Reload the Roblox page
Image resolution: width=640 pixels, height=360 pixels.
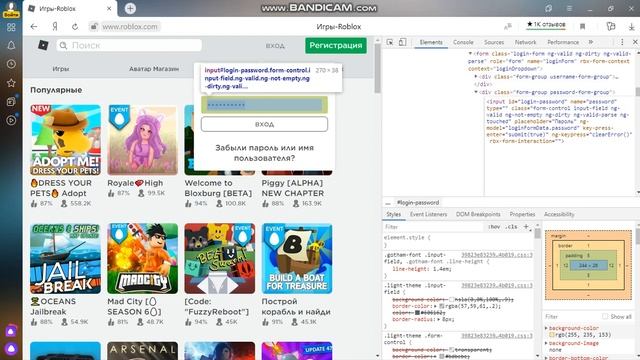click(75, 27)
